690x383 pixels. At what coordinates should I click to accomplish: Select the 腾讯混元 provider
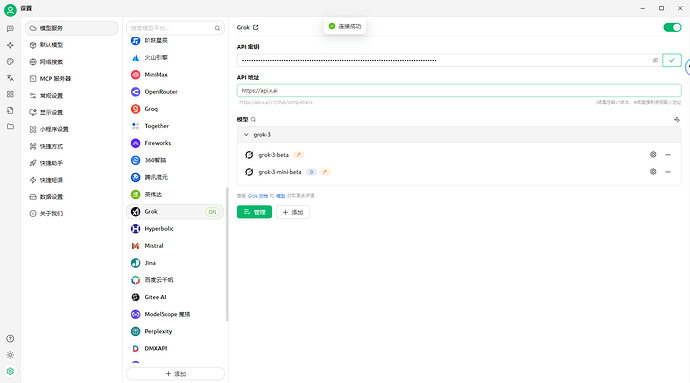[175, 177]
